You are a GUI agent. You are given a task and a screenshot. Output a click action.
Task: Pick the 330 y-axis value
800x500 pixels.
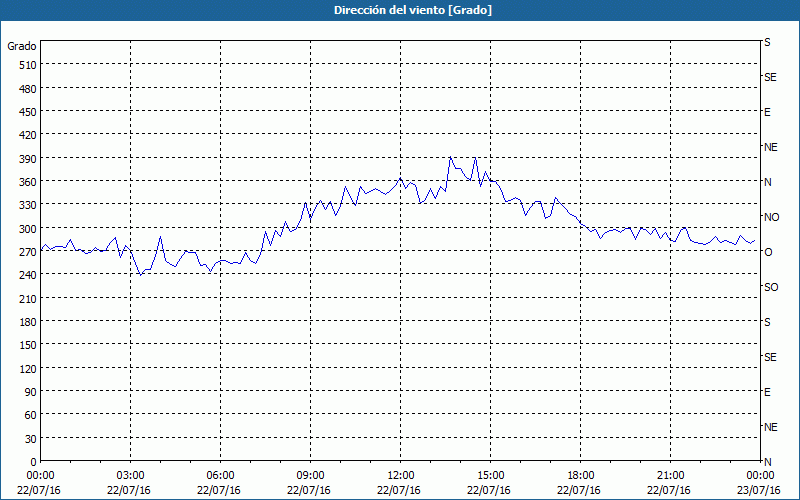[28, 205]
